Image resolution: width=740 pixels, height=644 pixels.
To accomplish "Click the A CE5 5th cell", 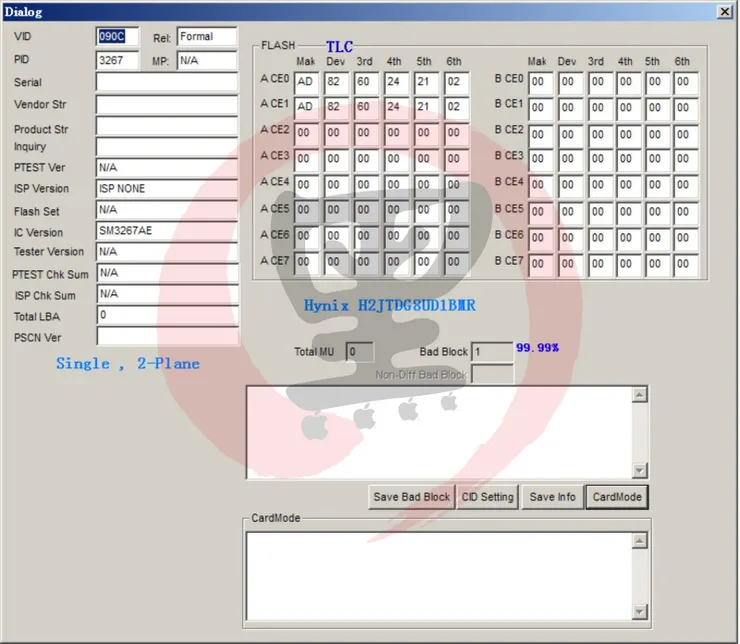I will point(426,210).
